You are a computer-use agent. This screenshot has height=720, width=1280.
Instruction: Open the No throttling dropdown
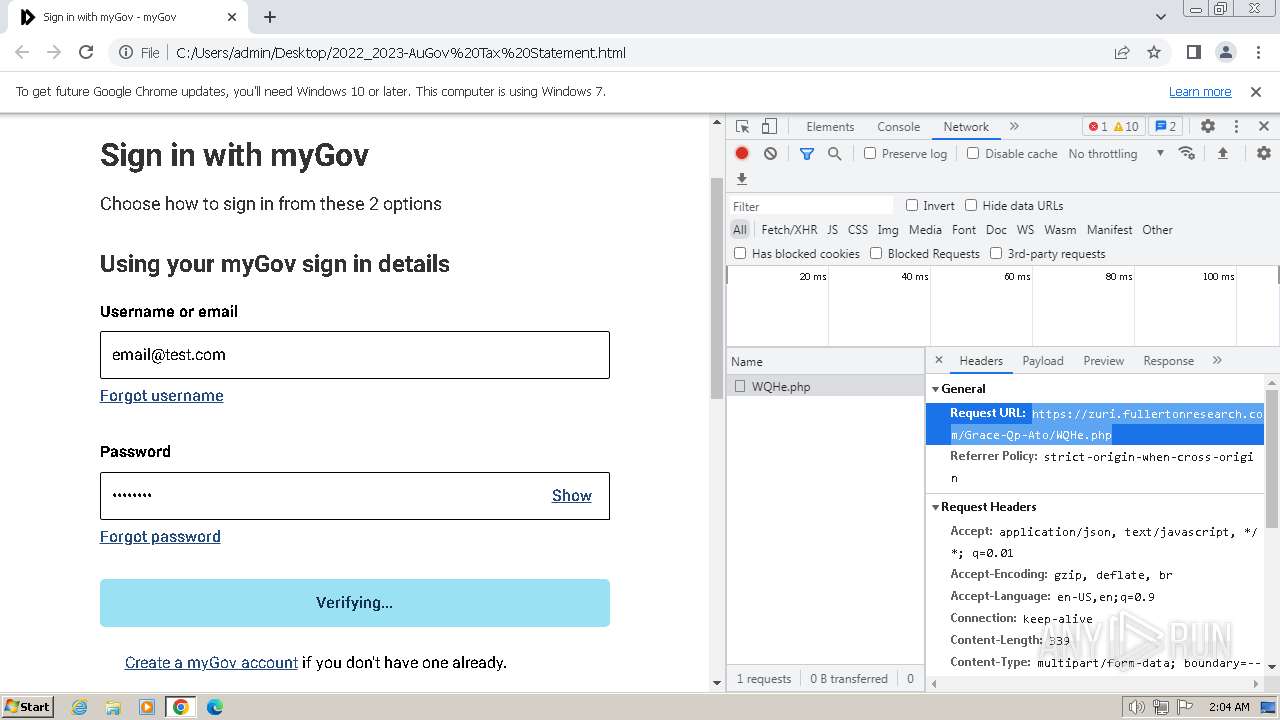(1116, 154)
